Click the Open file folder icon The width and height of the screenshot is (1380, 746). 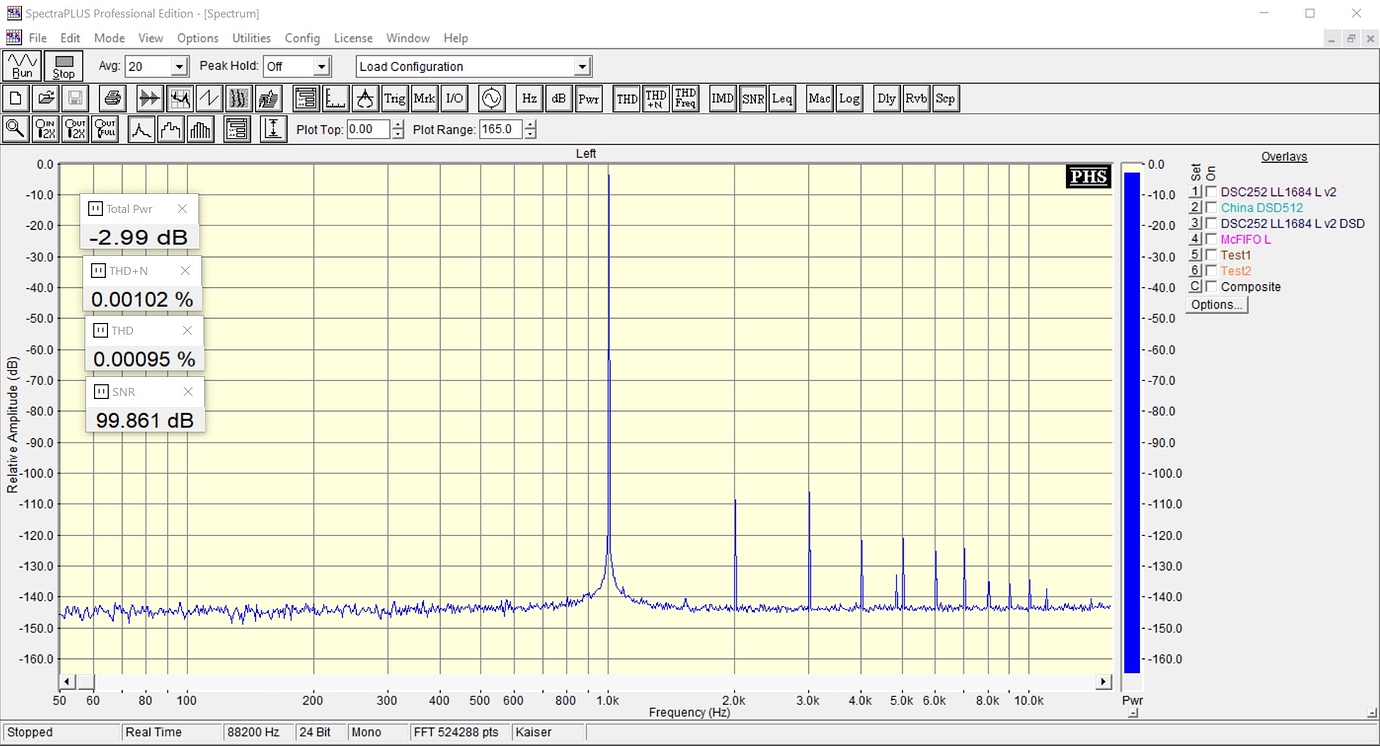pyautogui.click(x=45, y=98)
